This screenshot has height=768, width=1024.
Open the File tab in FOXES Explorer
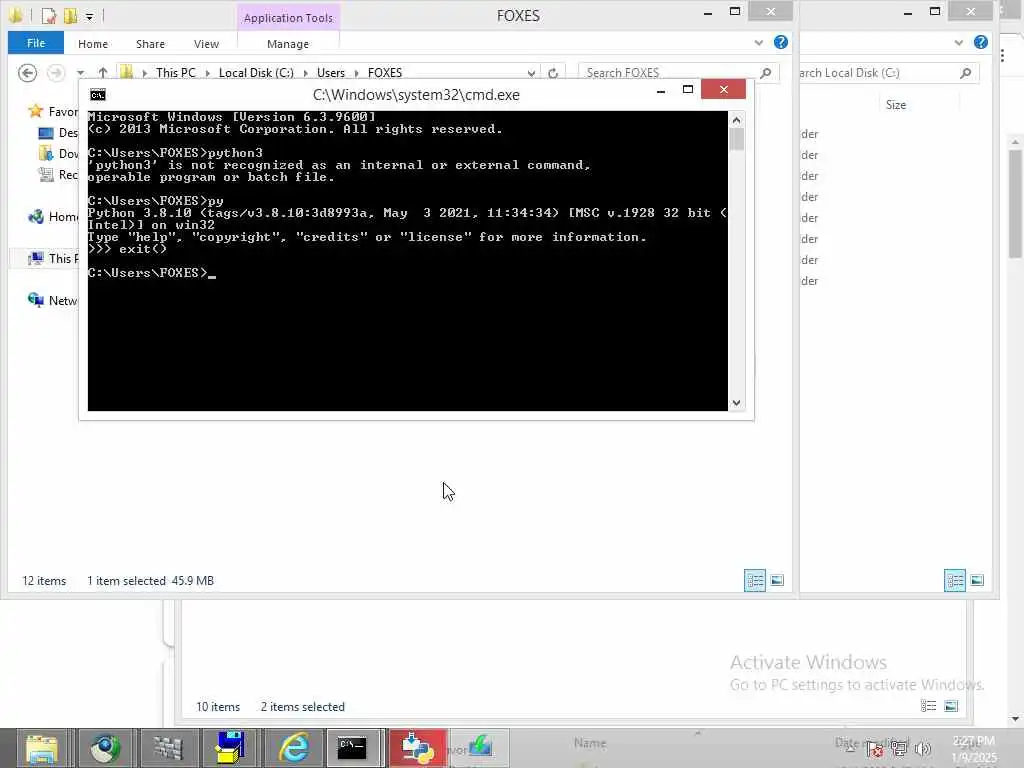pyautogui.click(x=36, y=43)
